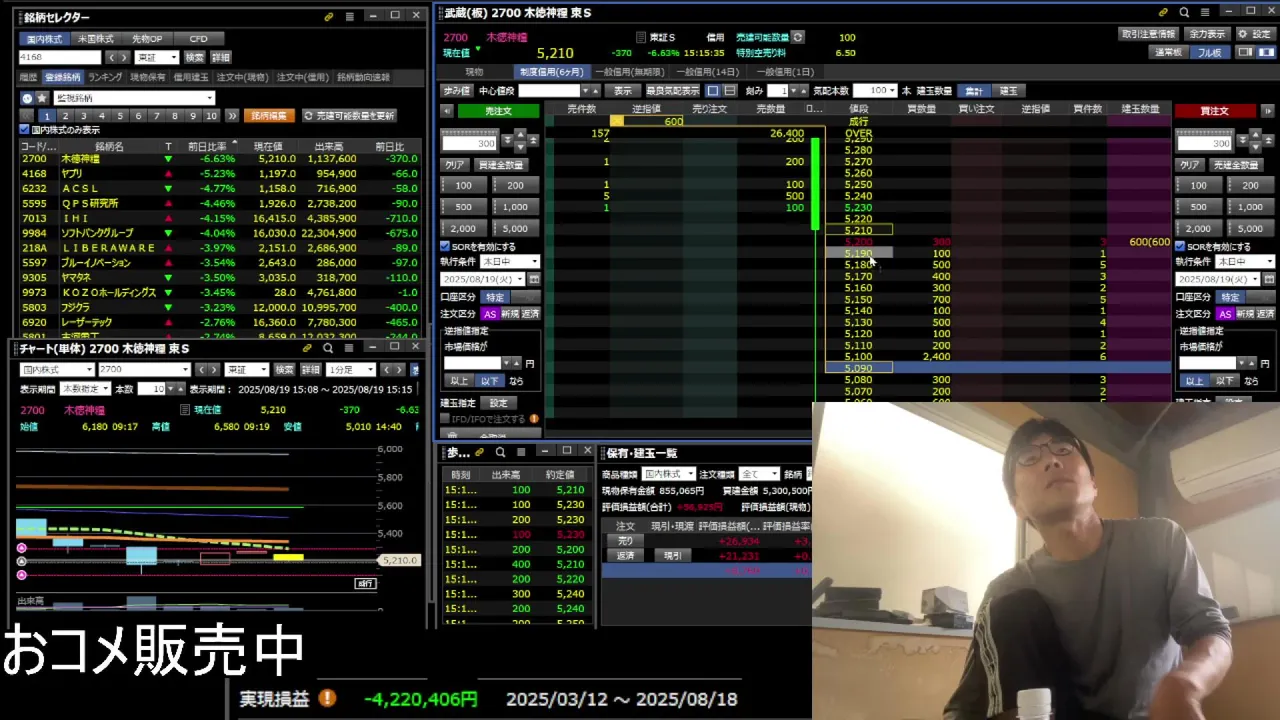Viewport: 1280px width, 720px height.
Task: Open the 1分足 timeframe dropdown in chart
Action: 350,369
